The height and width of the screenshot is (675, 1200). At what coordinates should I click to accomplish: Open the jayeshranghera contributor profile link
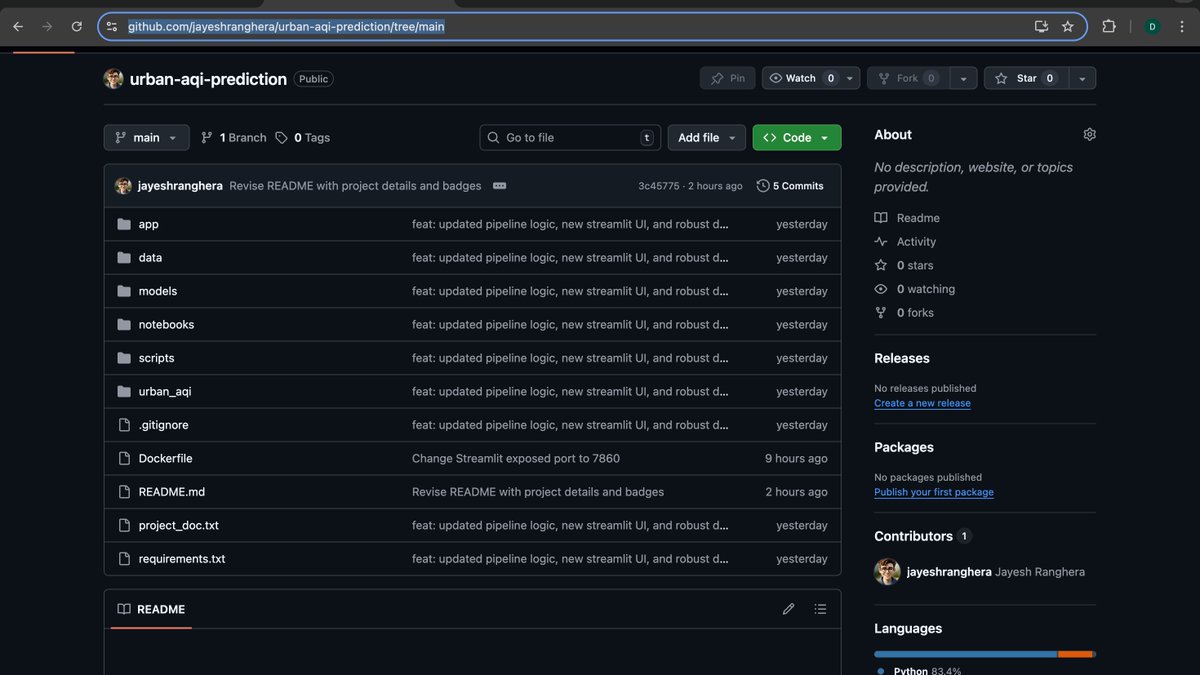coord(949,572)
